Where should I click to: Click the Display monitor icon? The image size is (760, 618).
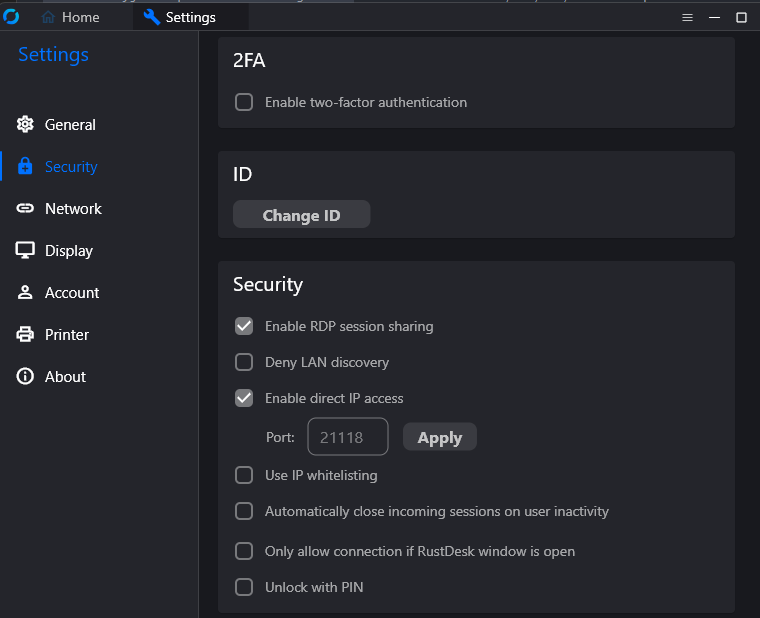25,251
